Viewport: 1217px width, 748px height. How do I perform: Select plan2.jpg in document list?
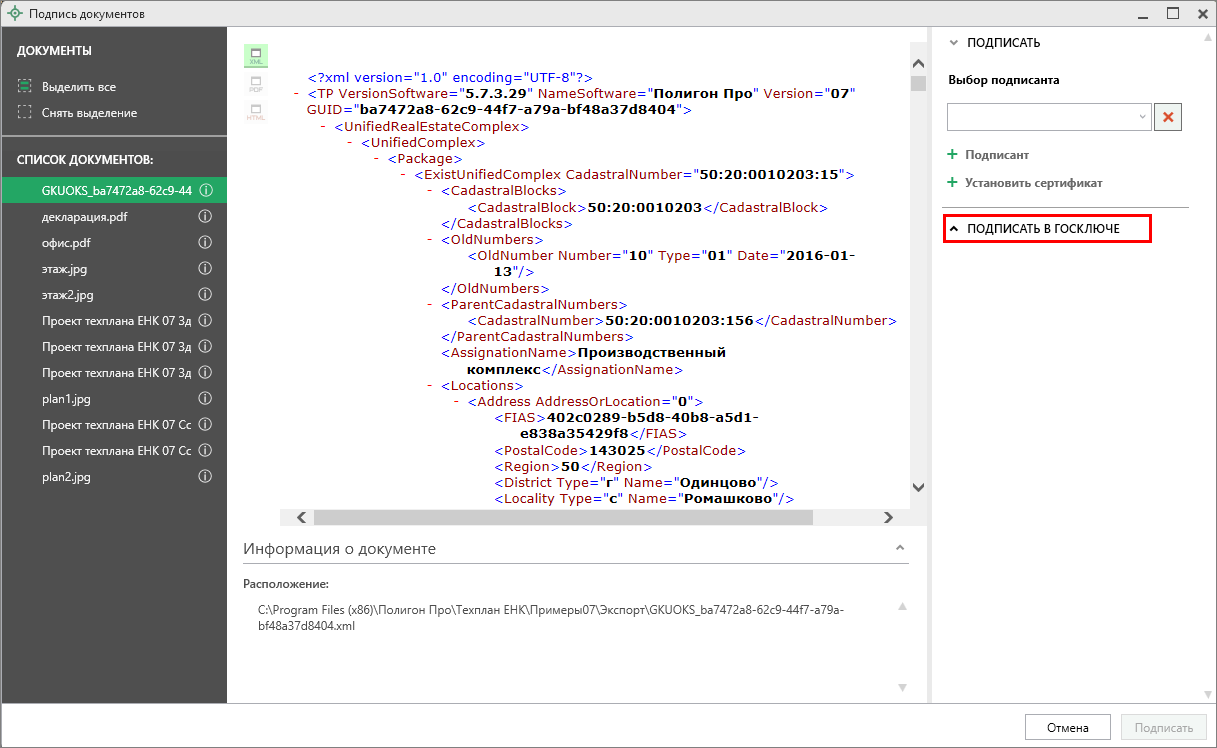(x=66, y=477)
